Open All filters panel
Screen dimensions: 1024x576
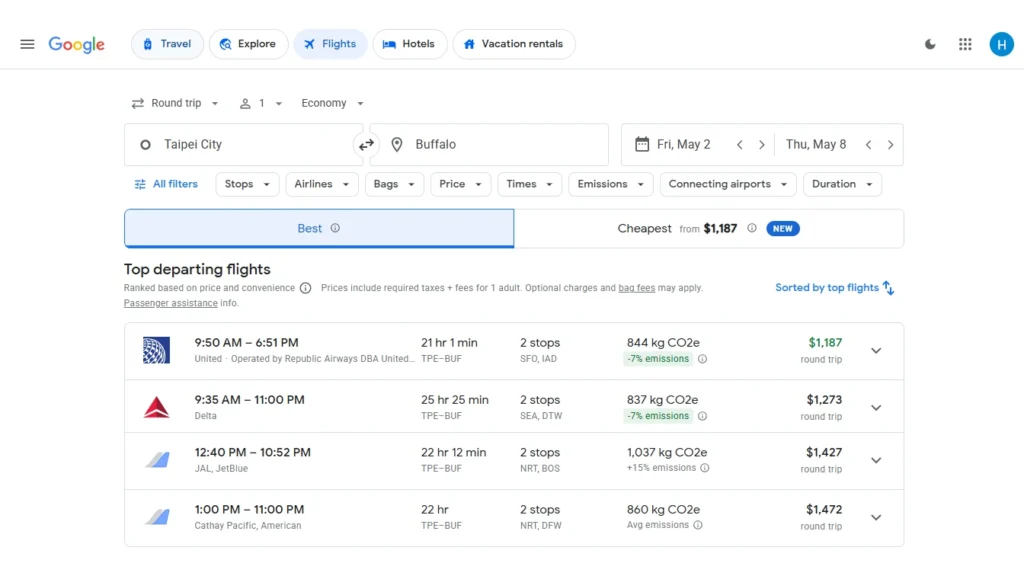pos(166,184)
